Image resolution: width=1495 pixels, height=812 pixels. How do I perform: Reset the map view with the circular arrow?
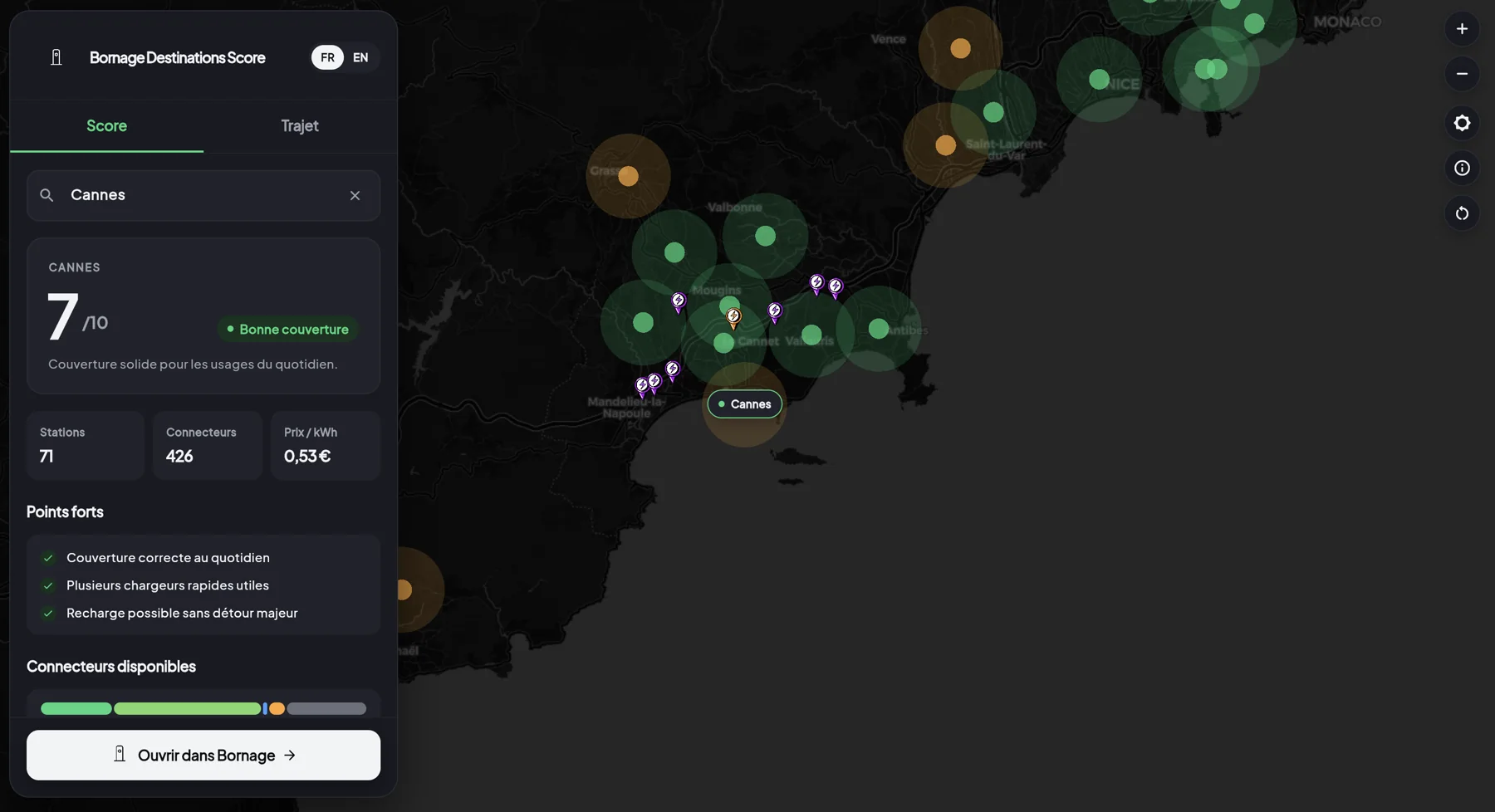tap(1462, 213)
